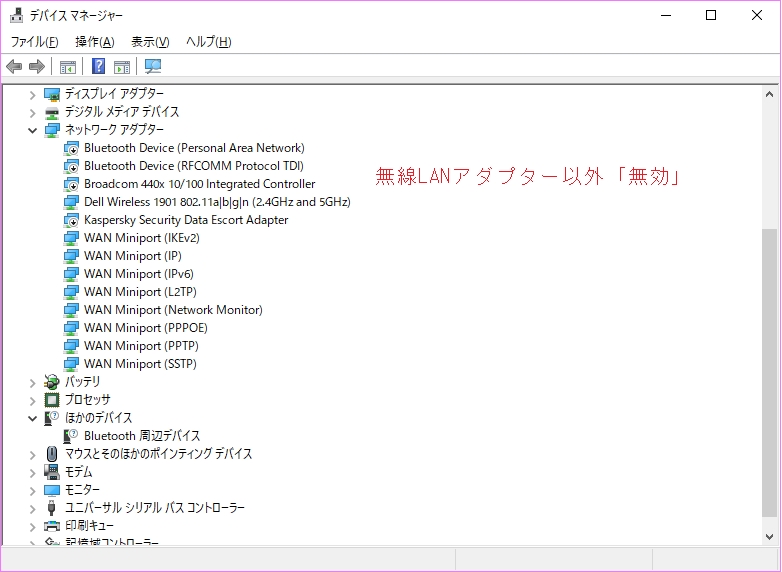
Task: Scan for hardware changes with the monitor icon
Action: click(153, 66)
